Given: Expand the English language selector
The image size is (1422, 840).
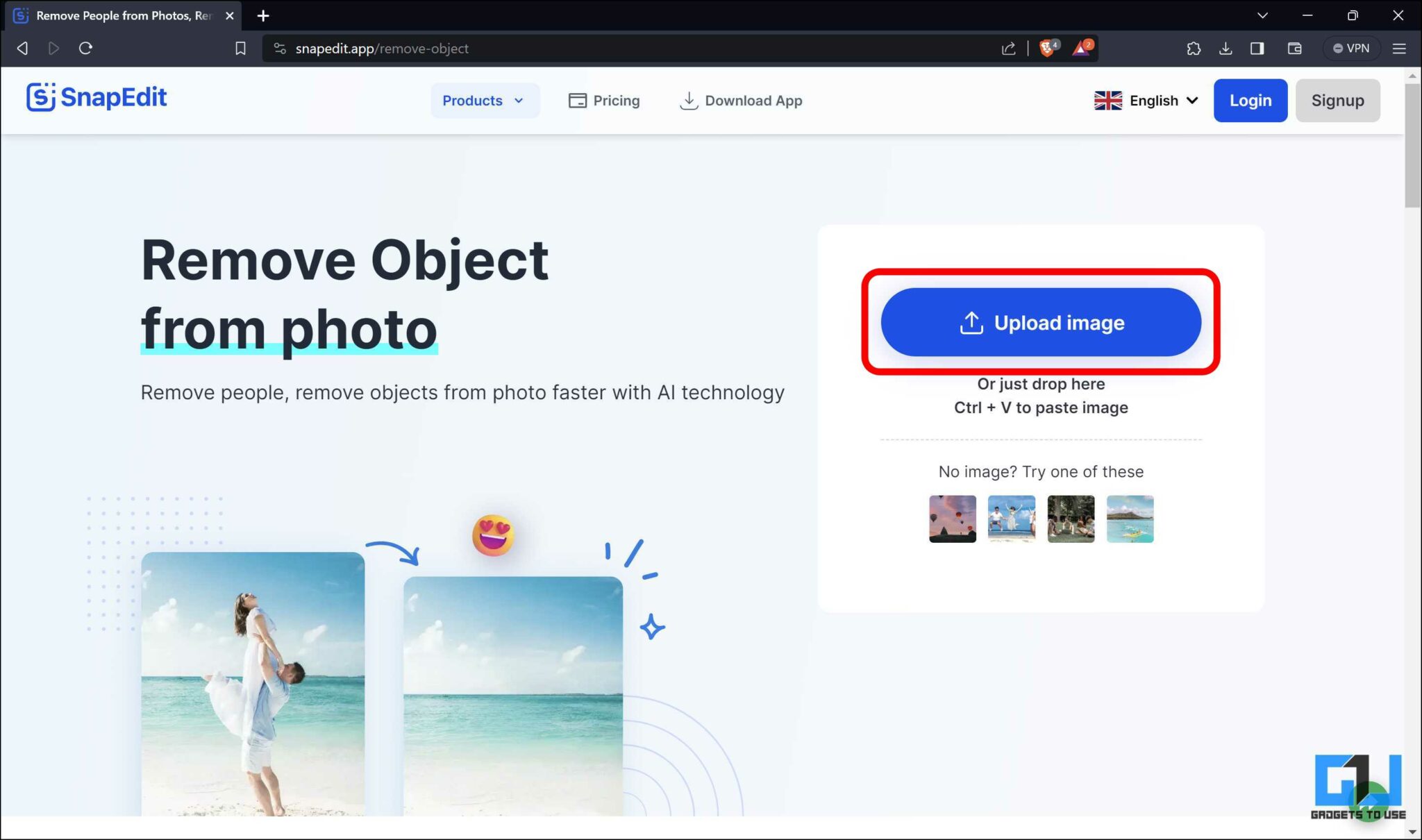Looking at the screenshot, I should [1144, 100].
